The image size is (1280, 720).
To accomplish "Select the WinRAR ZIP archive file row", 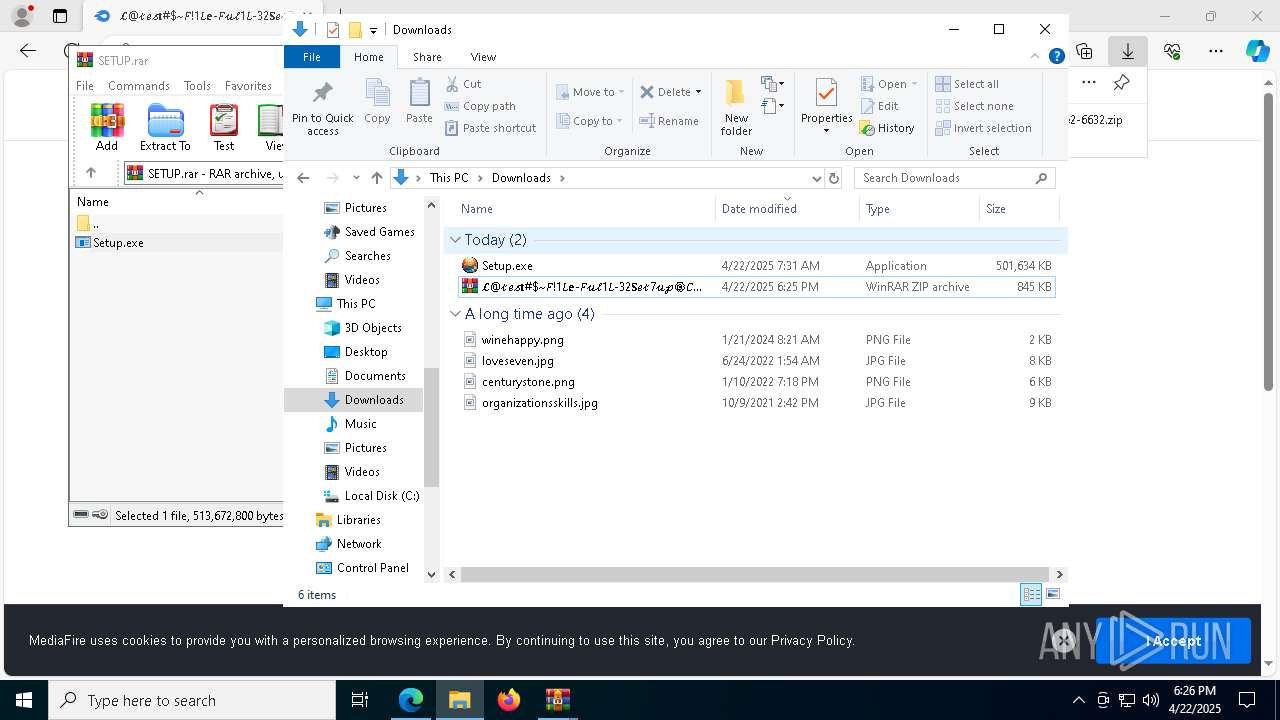I will tap(756, 287).
